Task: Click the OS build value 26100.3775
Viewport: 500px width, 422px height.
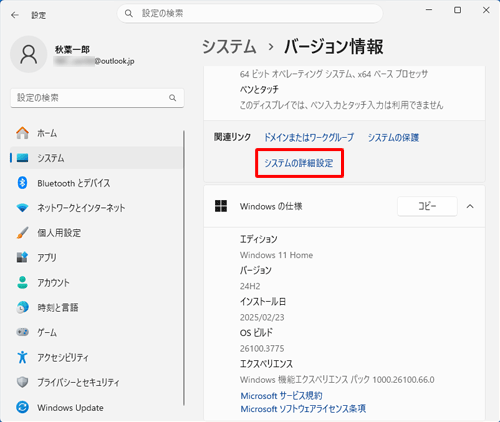Action: (x=262, y=348)
